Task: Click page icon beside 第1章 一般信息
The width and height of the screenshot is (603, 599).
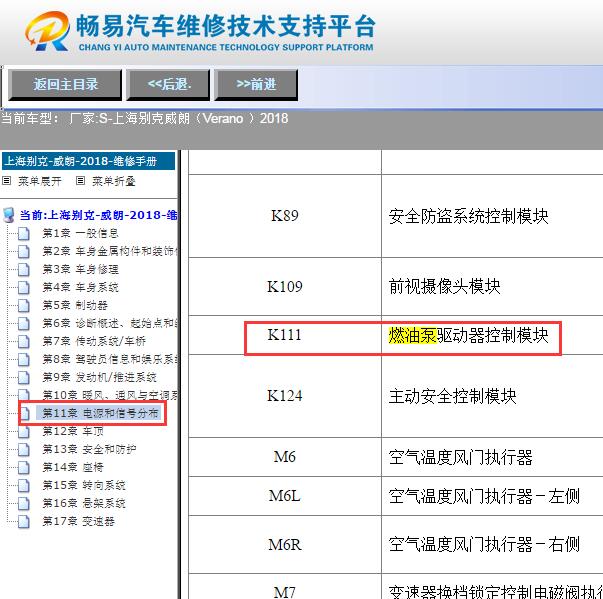Action: 23,234
